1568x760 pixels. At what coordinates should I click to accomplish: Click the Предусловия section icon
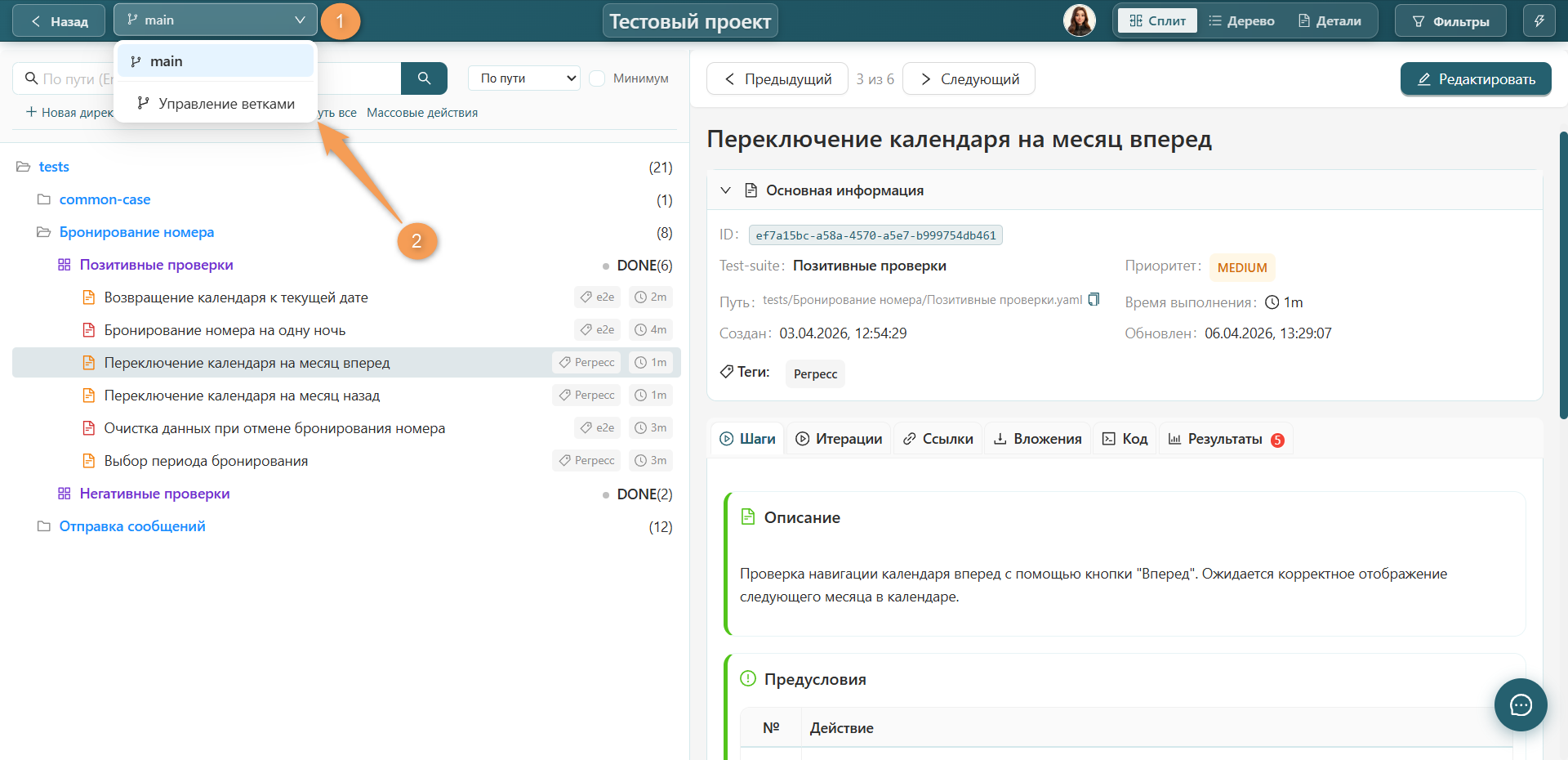pos(747,678)
